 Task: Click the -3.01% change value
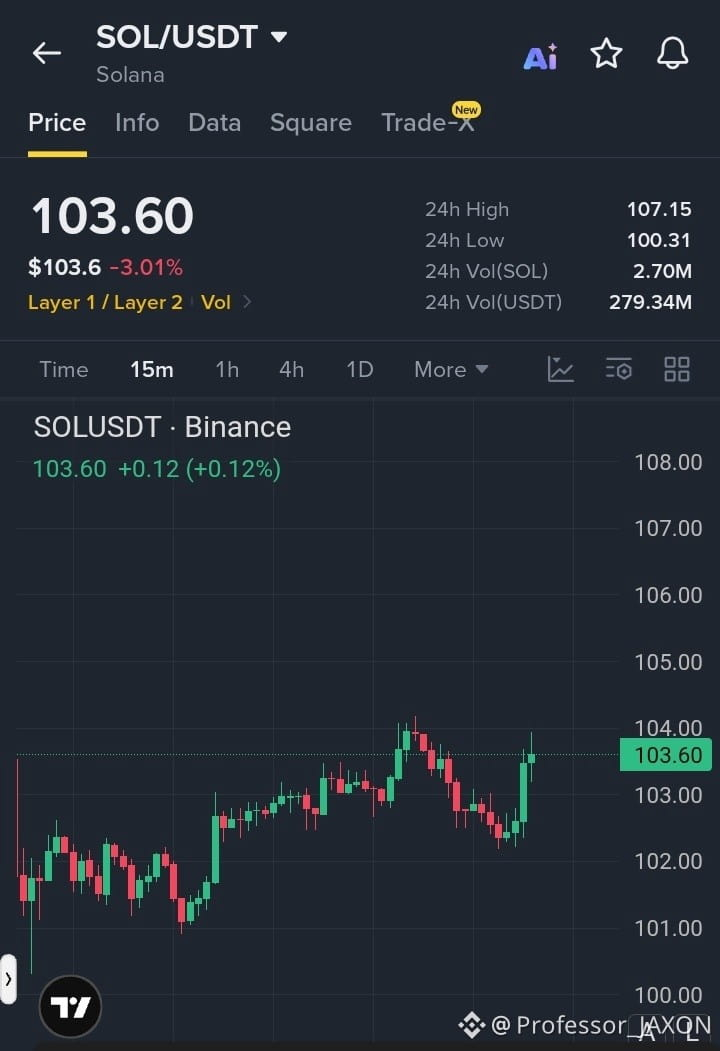[x=146, y=267]
